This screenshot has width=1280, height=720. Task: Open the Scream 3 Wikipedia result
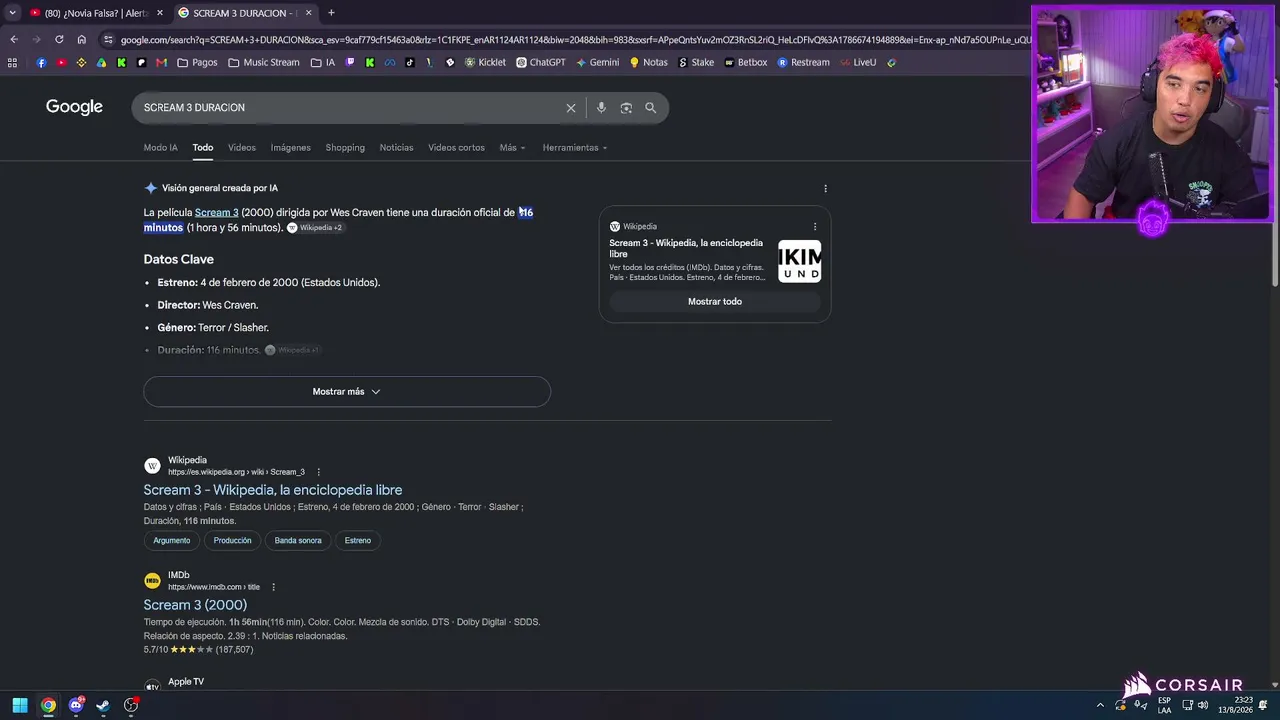click(273, 490)
